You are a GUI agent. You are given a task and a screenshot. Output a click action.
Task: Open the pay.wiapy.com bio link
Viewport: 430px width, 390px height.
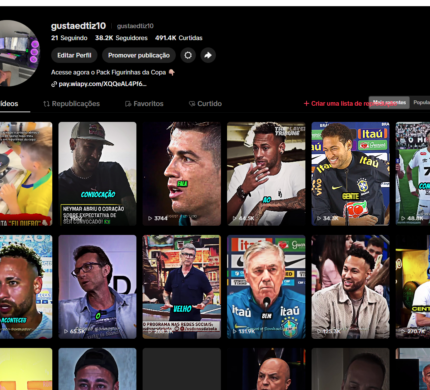[x=102, y=84]
